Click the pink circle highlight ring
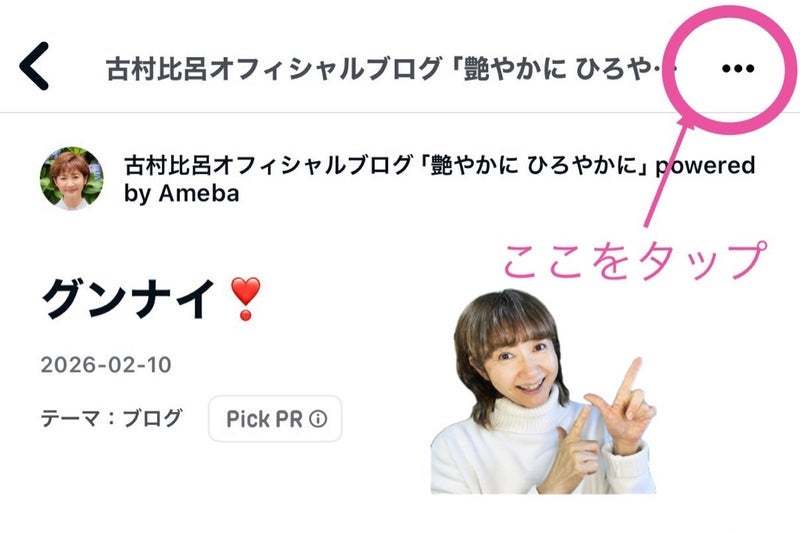 (731, 69)
